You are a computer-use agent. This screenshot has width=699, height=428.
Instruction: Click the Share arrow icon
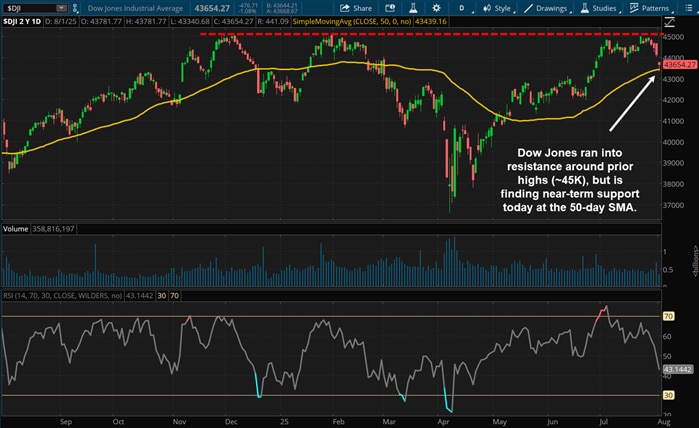[345, 8]
